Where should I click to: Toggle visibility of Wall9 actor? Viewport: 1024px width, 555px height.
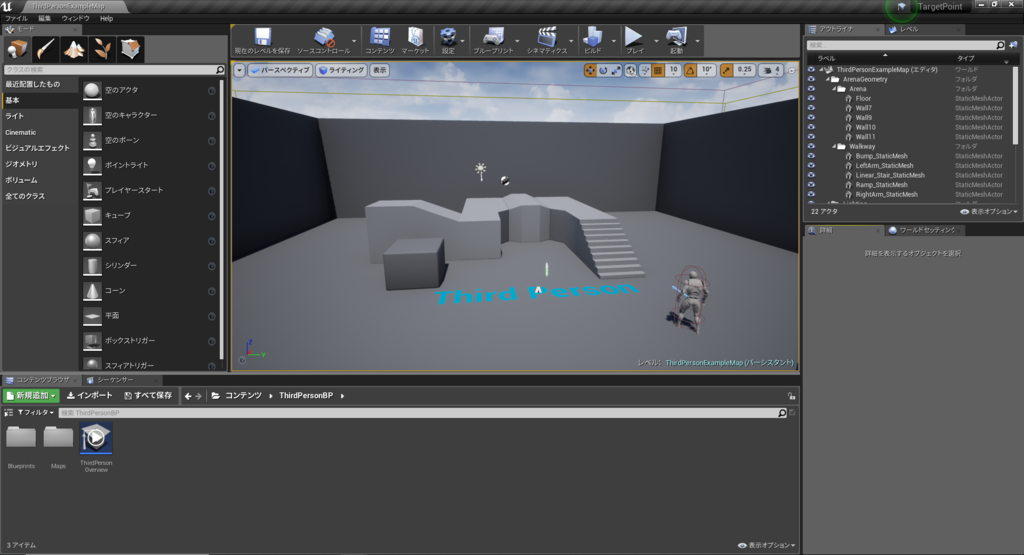(x=811, y=118)
